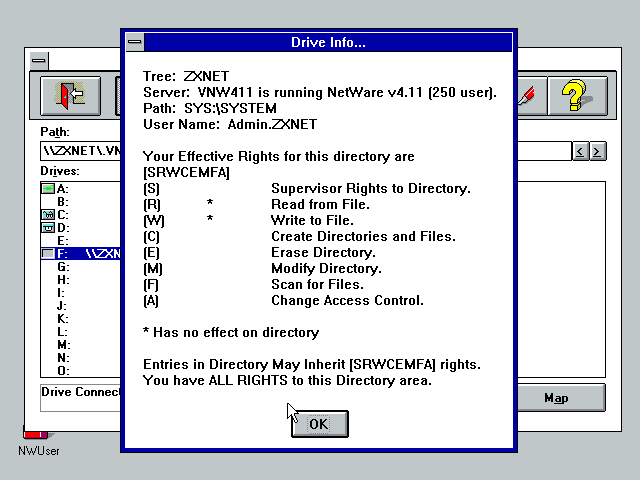This screenshot has height=480, width=640.
Task: Click 'Read from File.' rights entry
Action: 320,204
